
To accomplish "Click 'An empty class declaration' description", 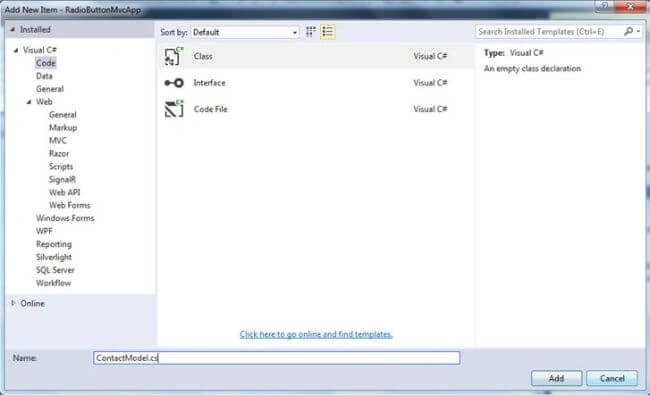I will 532,69.
